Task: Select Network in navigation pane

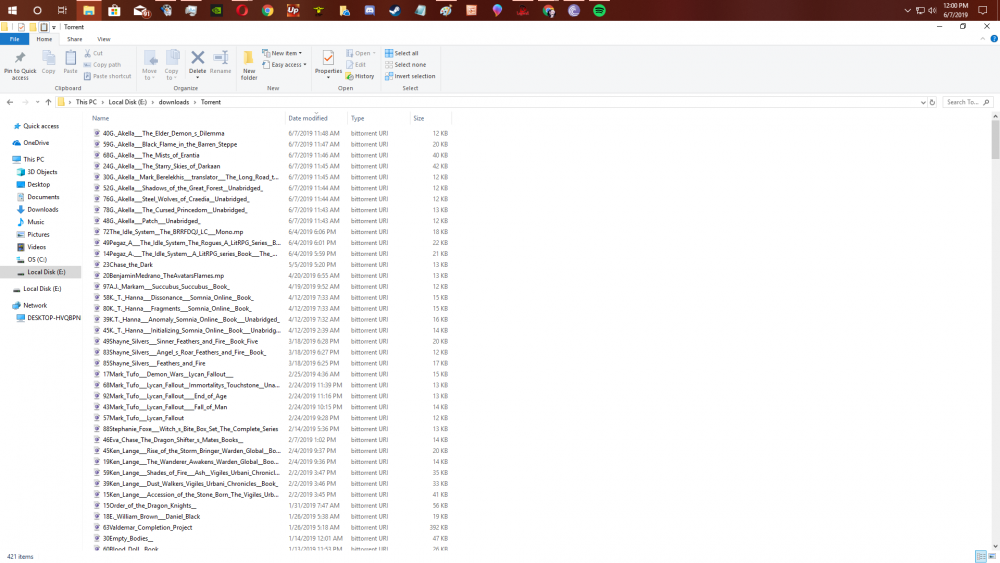Action: click(x=35, y=305)
